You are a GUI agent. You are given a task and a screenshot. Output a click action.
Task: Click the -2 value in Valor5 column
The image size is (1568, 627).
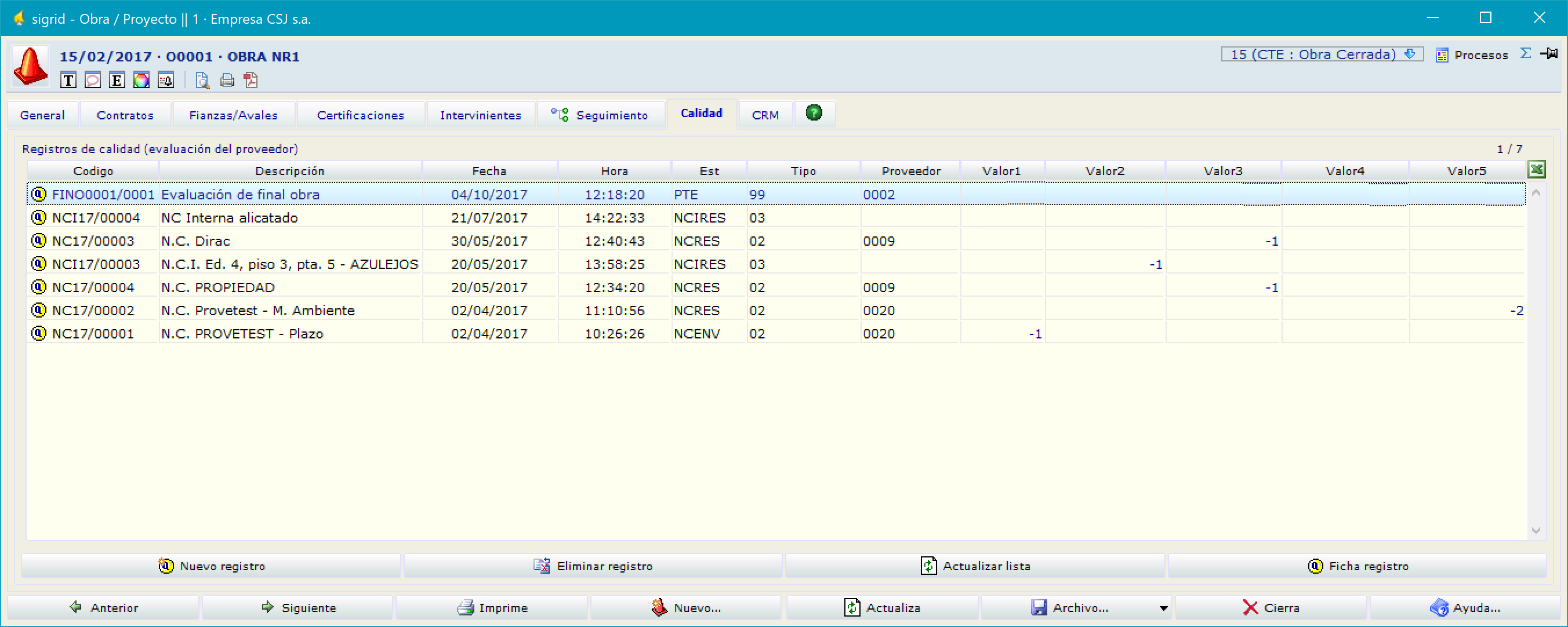pos(1516,311)
